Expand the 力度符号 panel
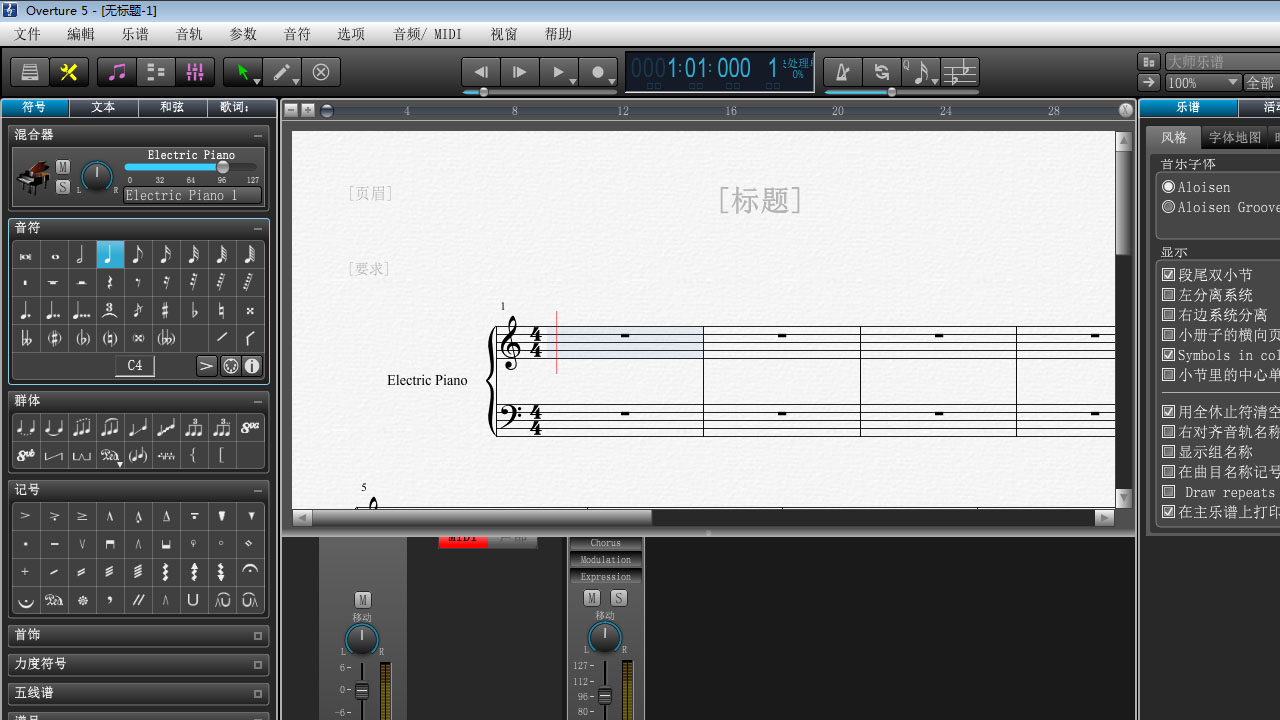 point(257,665)
